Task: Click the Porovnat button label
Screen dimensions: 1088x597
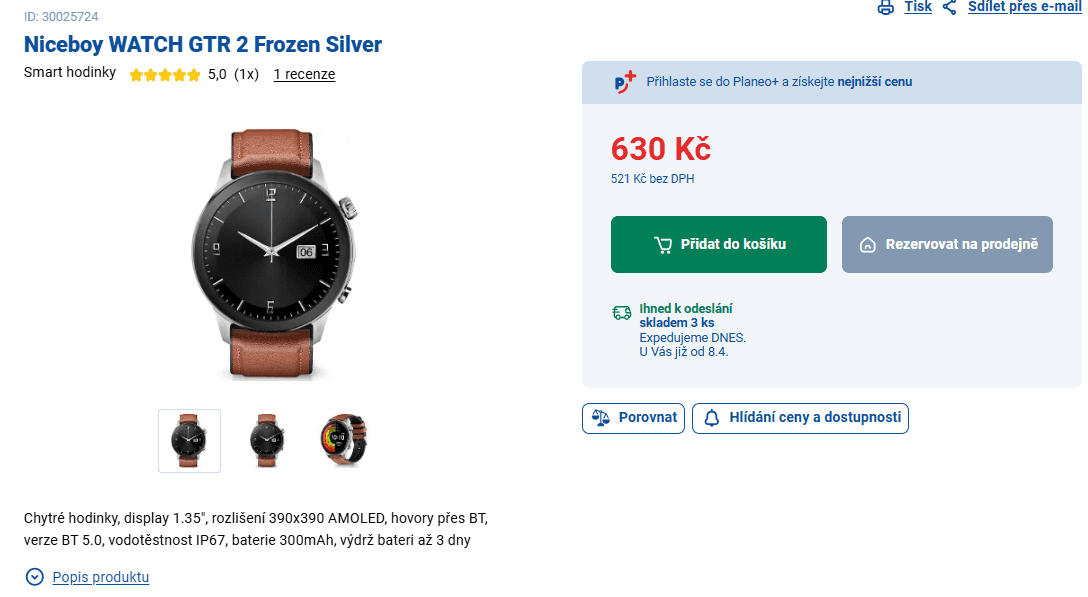Action: pyautogui.click(x=647, y=418)
